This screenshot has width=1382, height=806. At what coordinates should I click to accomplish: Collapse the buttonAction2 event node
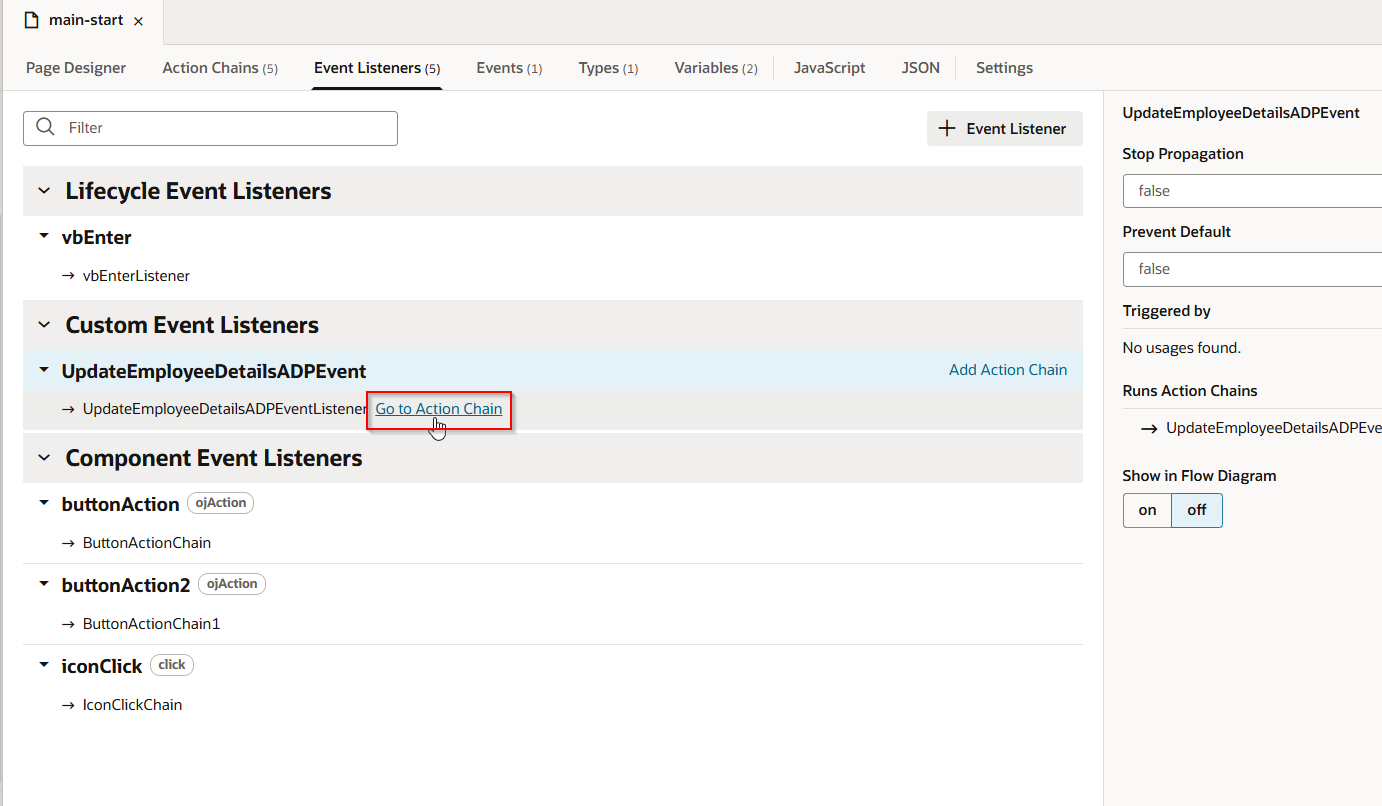(44, 584)
